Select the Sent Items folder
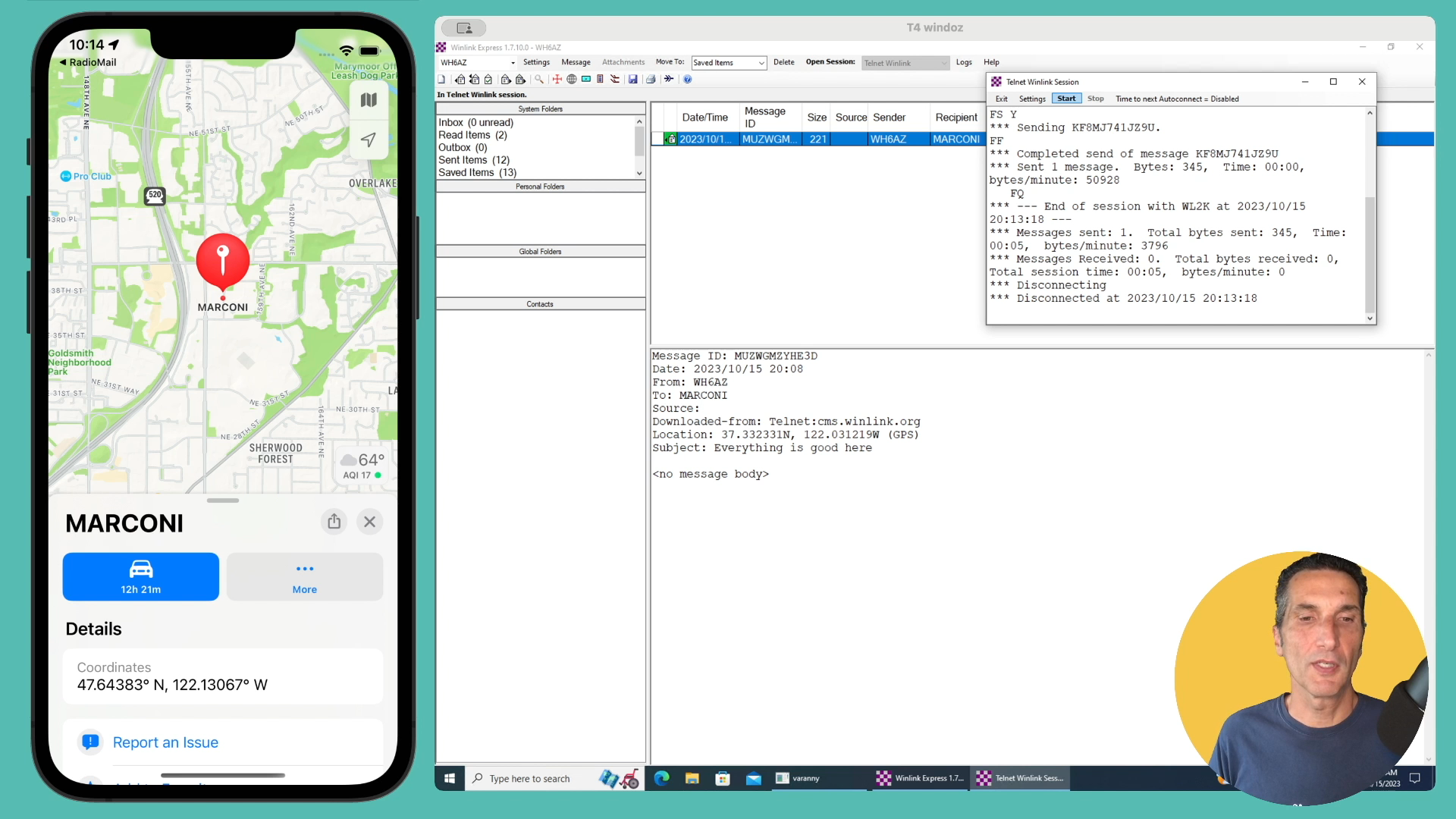1456x819 pixels. (x=474, y=160)
